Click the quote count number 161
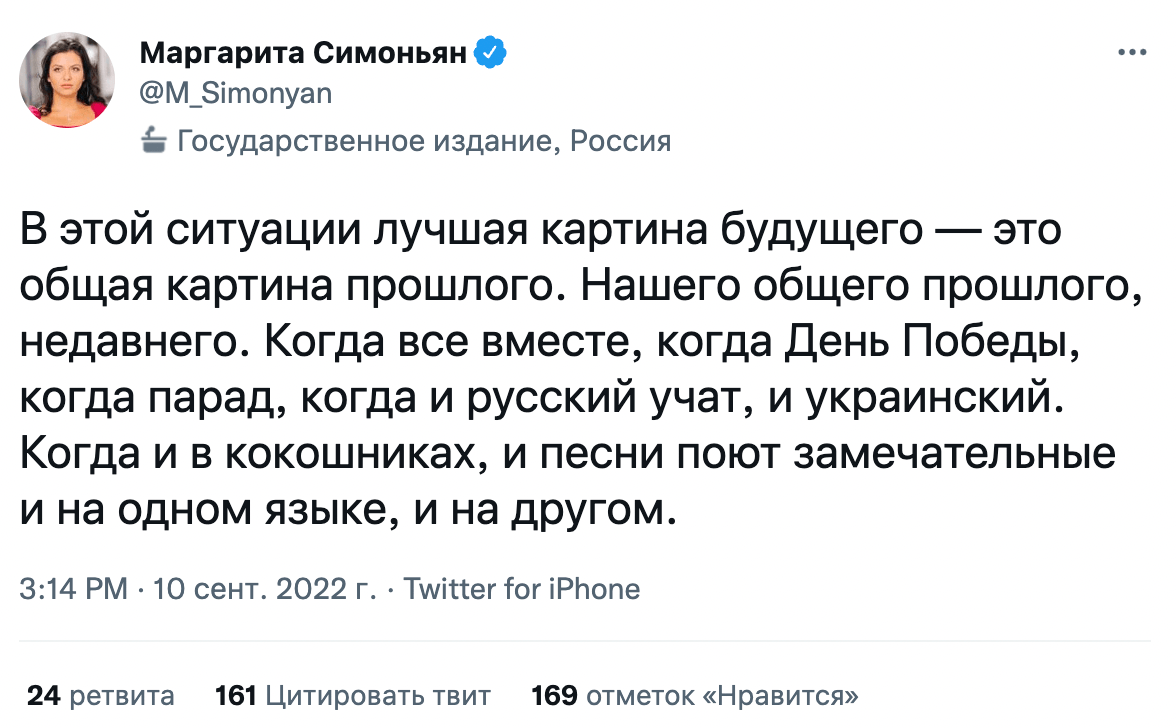Viewport: 1176px width, 728px height. [236, 695]
